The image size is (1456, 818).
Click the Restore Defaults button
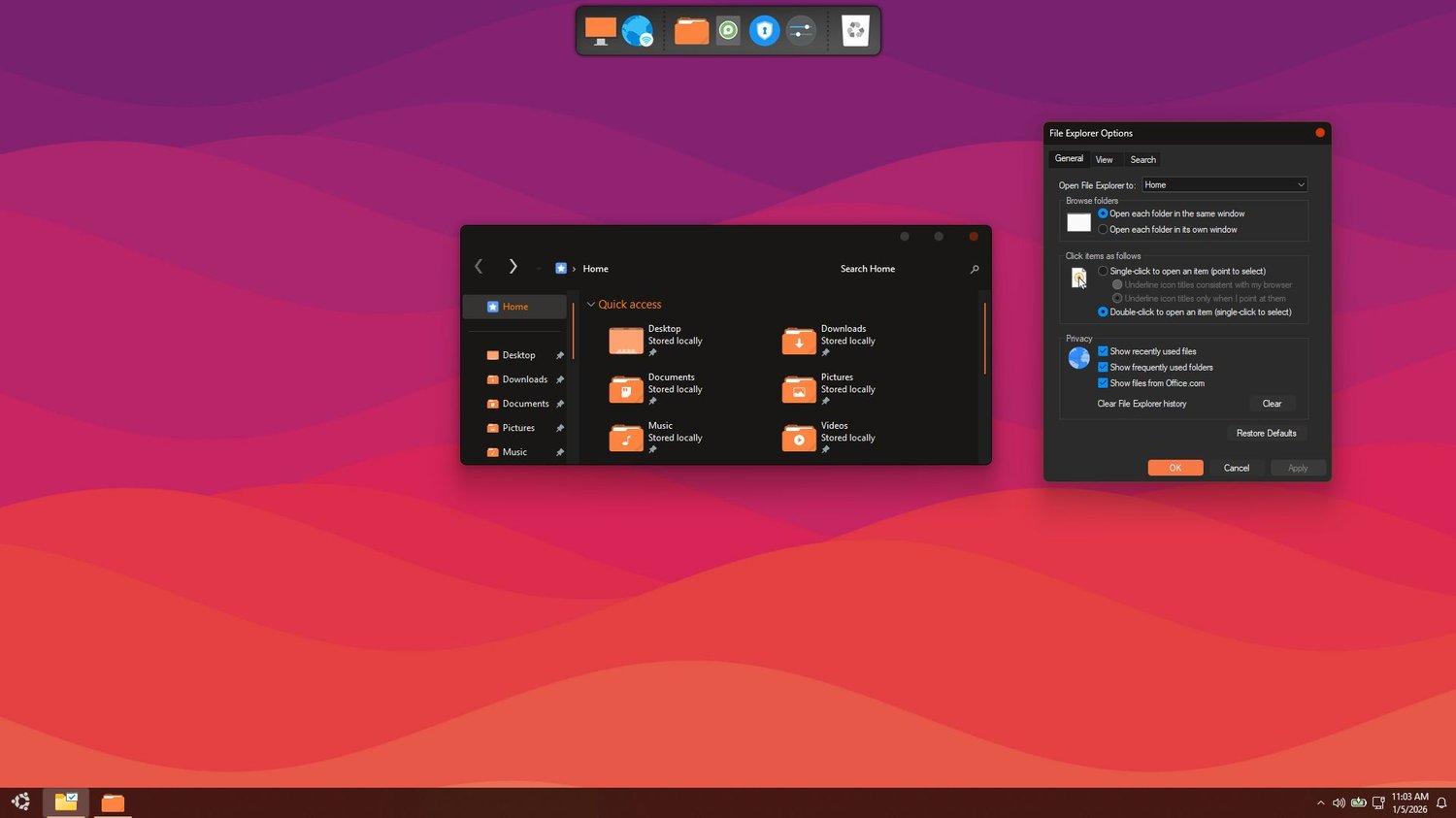1266,433
